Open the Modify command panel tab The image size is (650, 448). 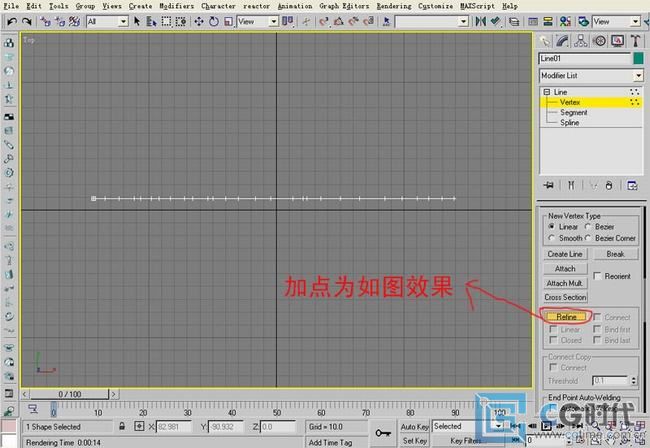[x=563, y=41]
